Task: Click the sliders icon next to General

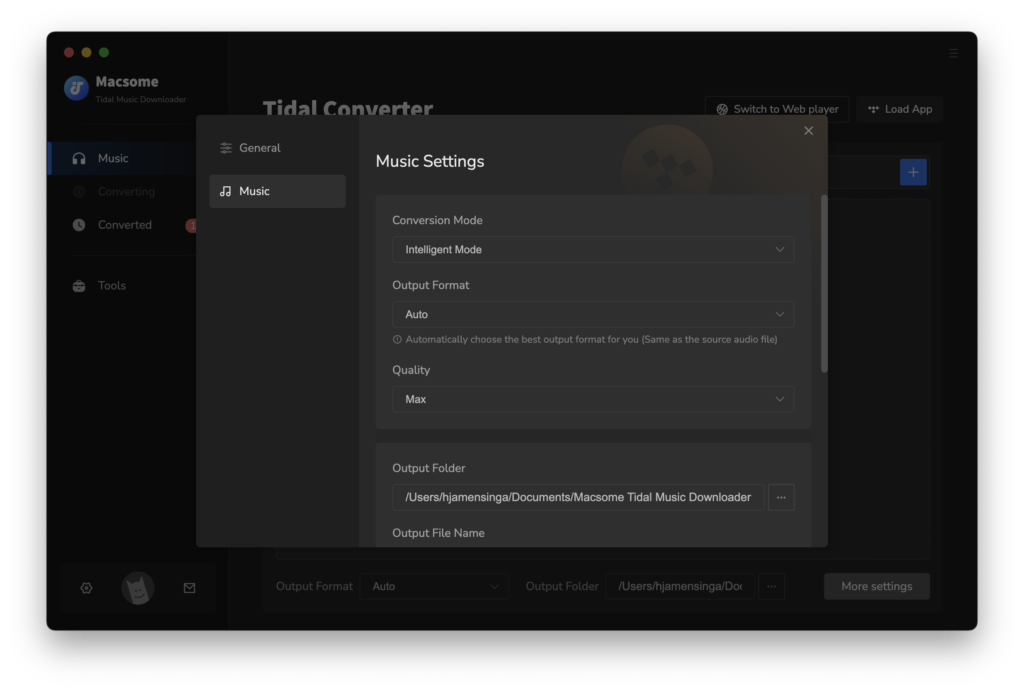Action: 226,148
